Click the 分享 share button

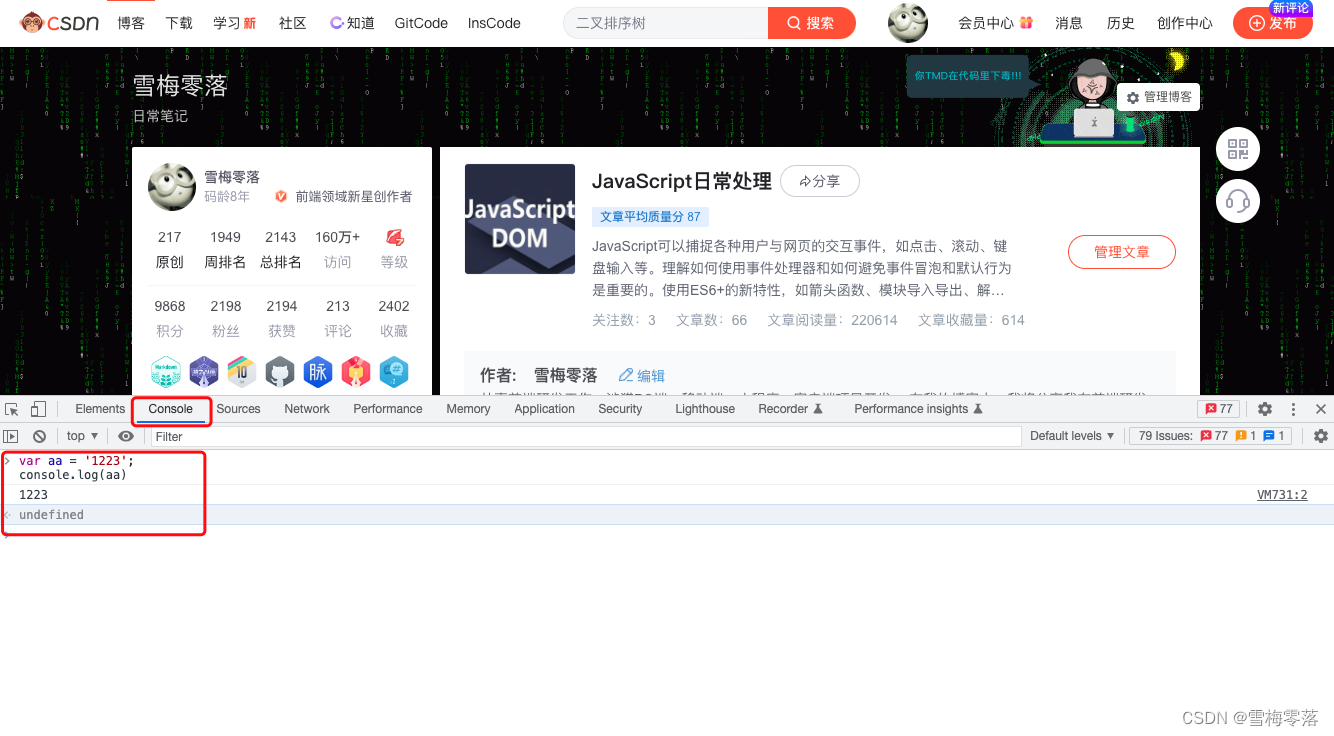click(820, 181)
